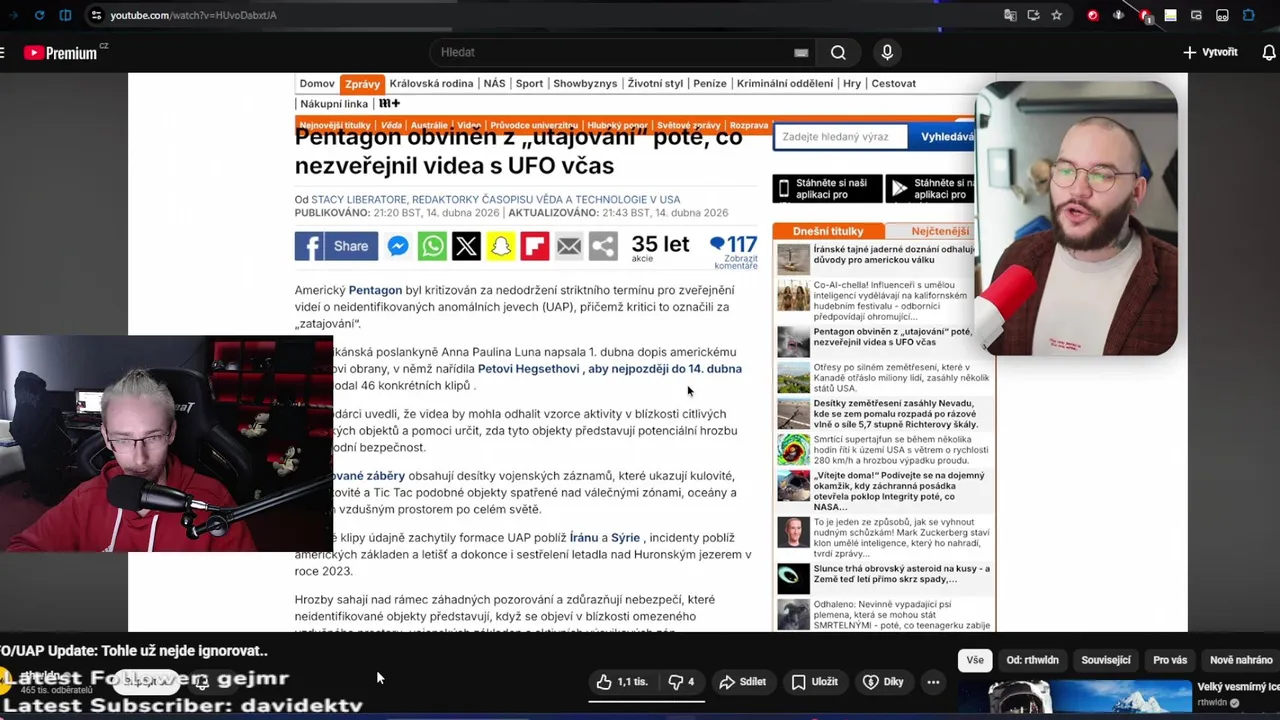Open the Sdílet share dialog

pyautogui.click(x=743, y=682)
